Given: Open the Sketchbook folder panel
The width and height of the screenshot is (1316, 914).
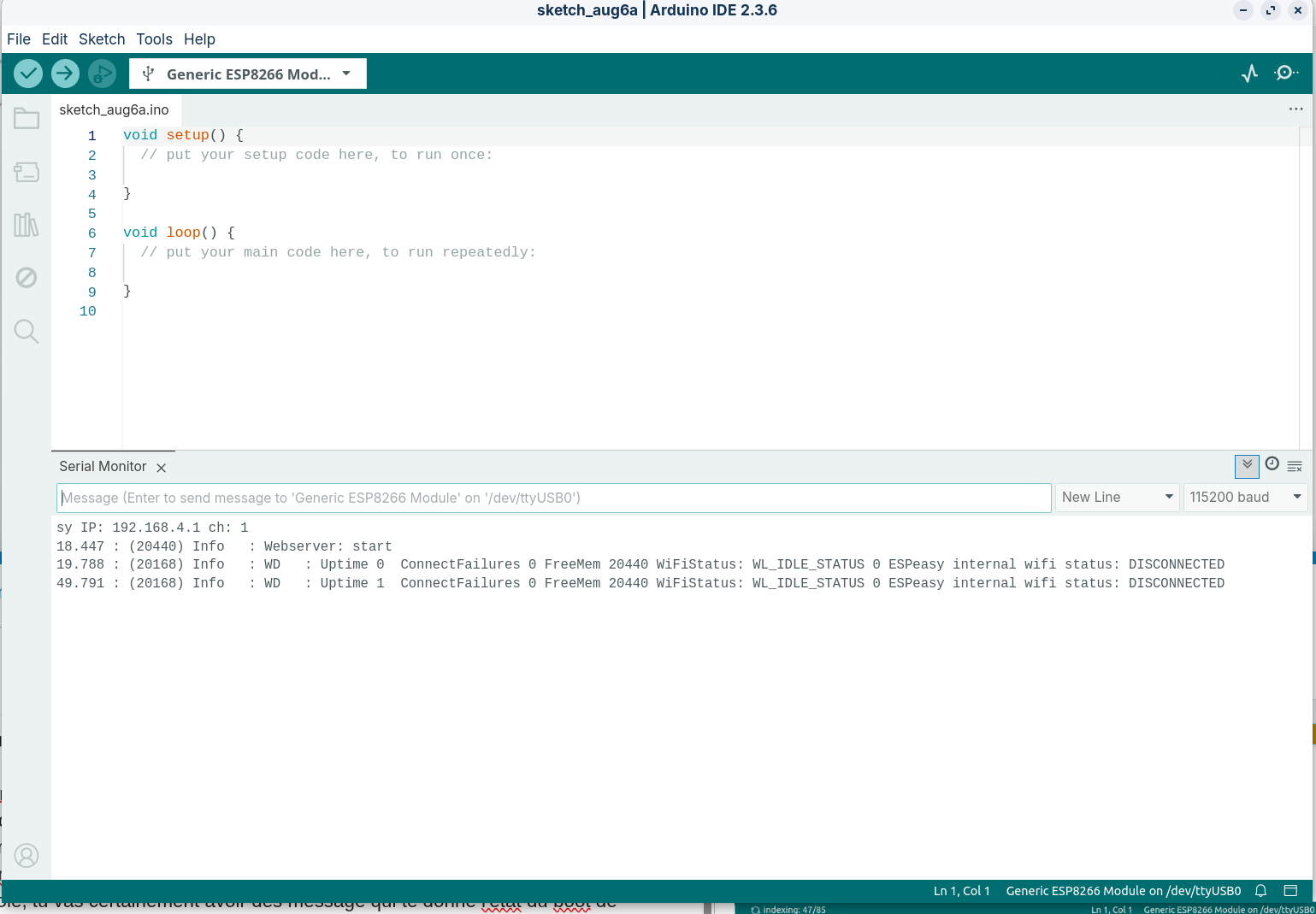Looking at the screenshot, I should [27, 119].
